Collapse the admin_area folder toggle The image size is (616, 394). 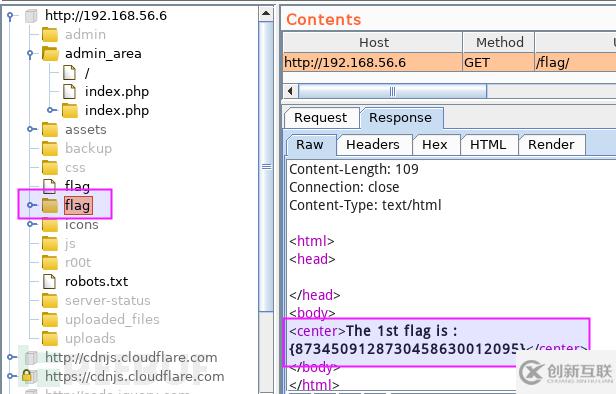pos(30,54)
